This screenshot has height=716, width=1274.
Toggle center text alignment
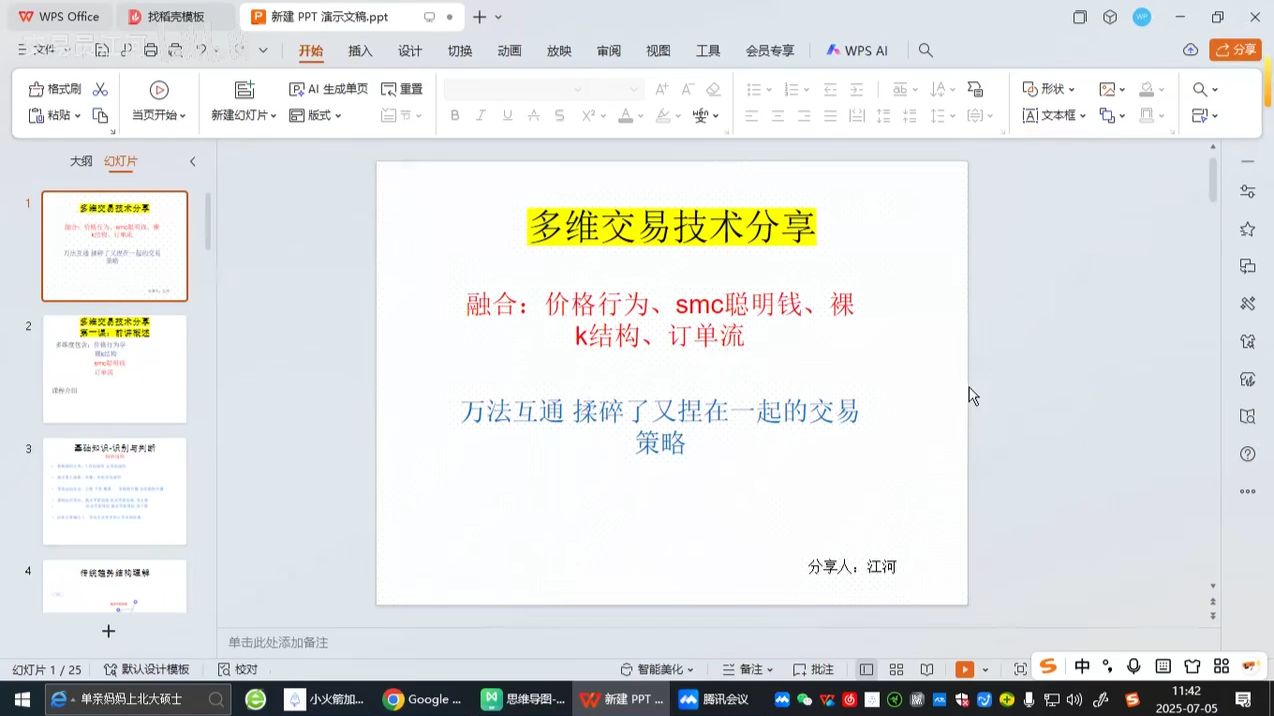(x=778, y=116)
